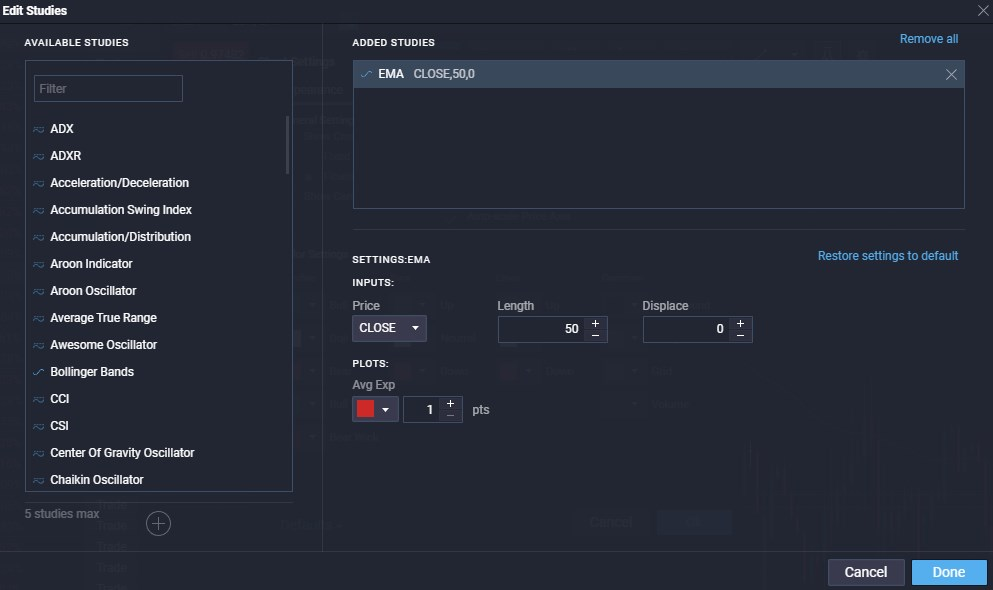This screenshot has height=590, width=993.
Task: Open the Price CLOSE dropdown
Action: 389,328
